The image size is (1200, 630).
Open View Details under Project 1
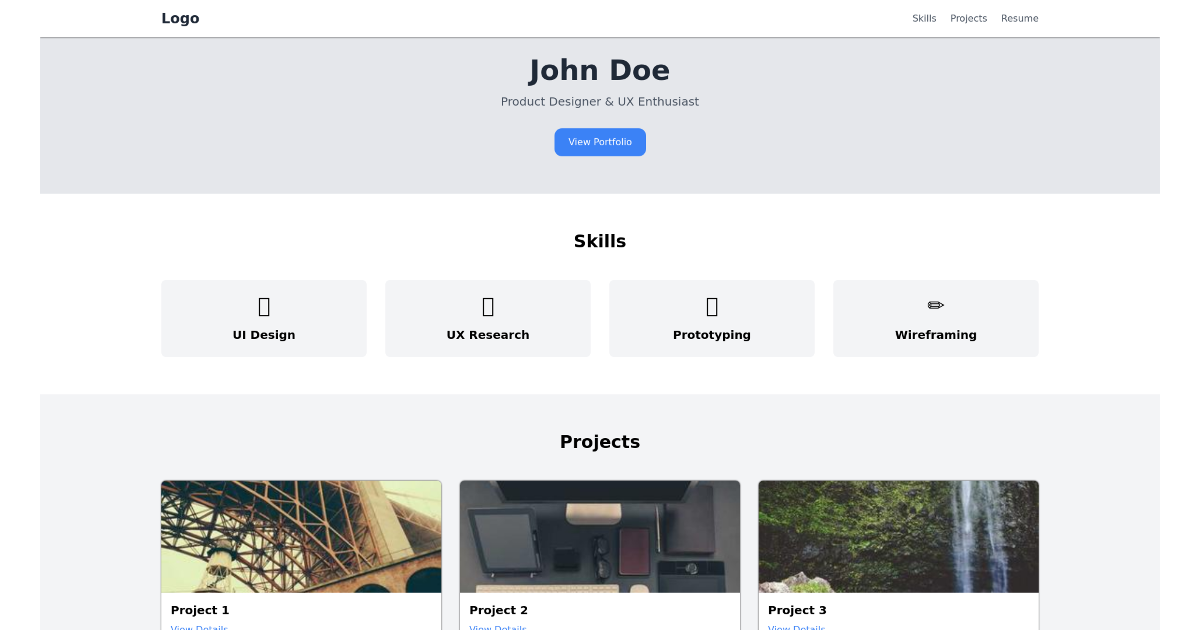click(198, 627)
